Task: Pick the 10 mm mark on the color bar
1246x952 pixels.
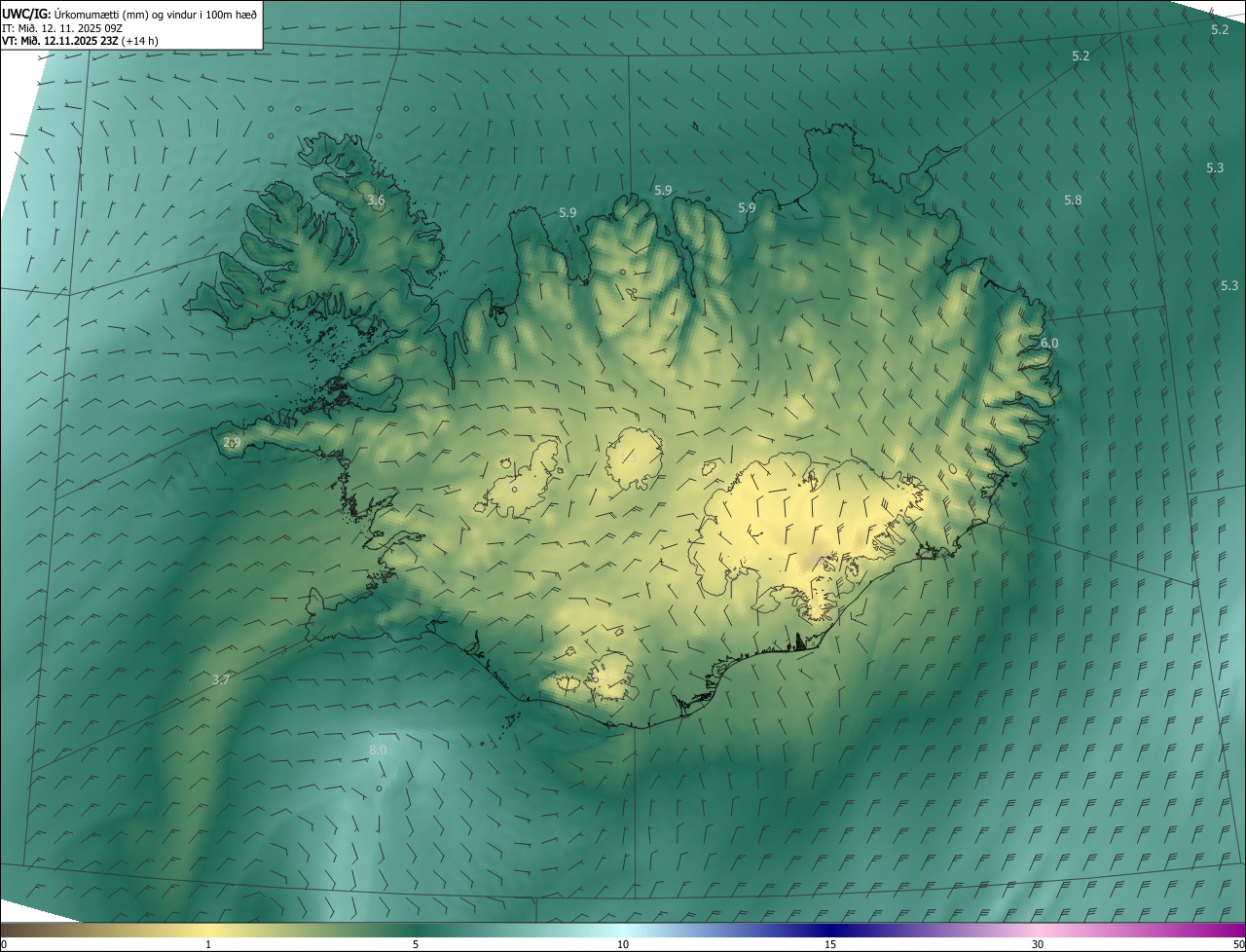Action: pos(623,944)
